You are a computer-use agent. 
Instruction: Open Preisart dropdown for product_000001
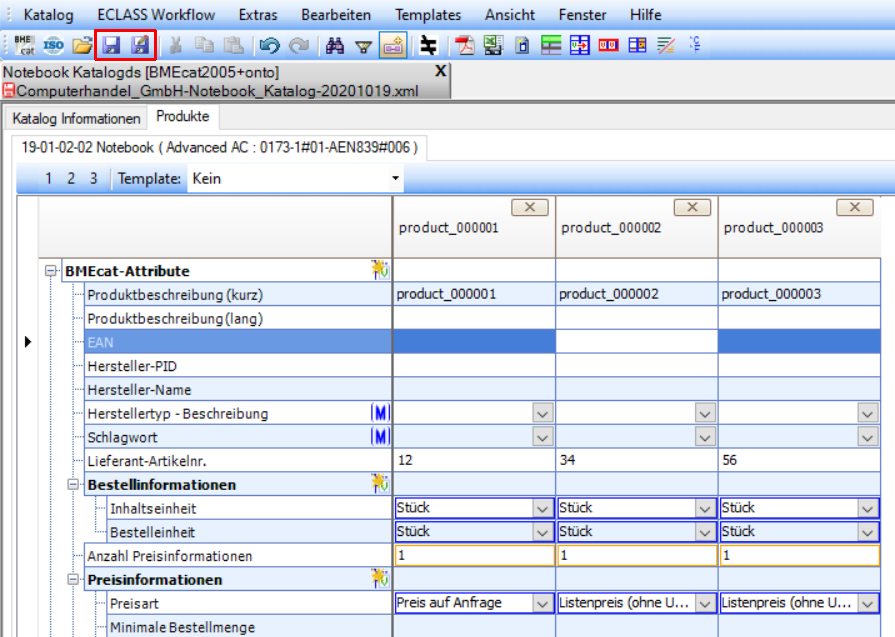[x=542, y=603]
